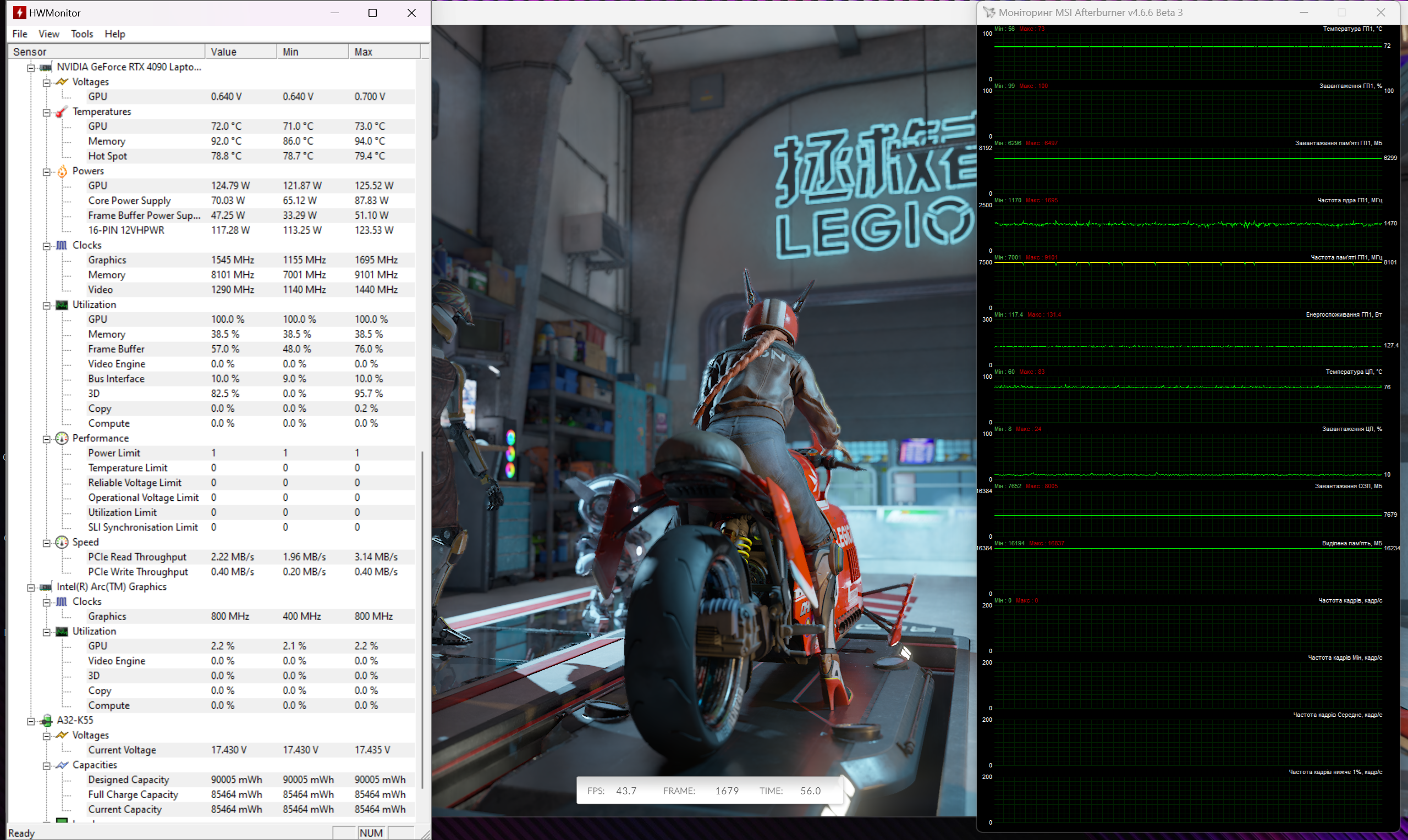
Task: Click the Speed gauge icon
Action: pyautogui.click(x=62, y=542)
